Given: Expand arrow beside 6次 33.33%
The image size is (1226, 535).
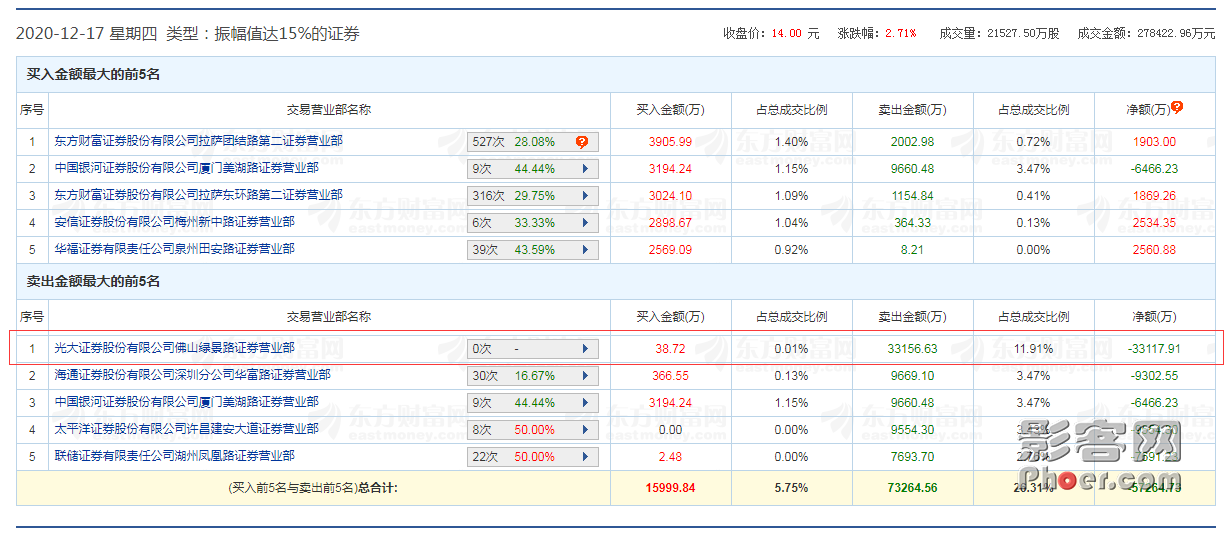Looking at the screenshot, I should coord(584,223).
